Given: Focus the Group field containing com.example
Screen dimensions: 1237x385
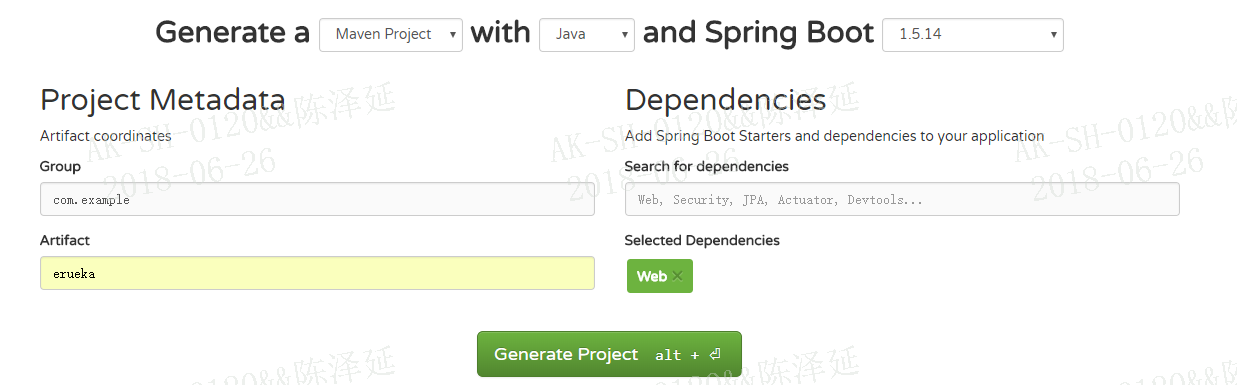Looking at the screenshot, I should coord(317,199).
